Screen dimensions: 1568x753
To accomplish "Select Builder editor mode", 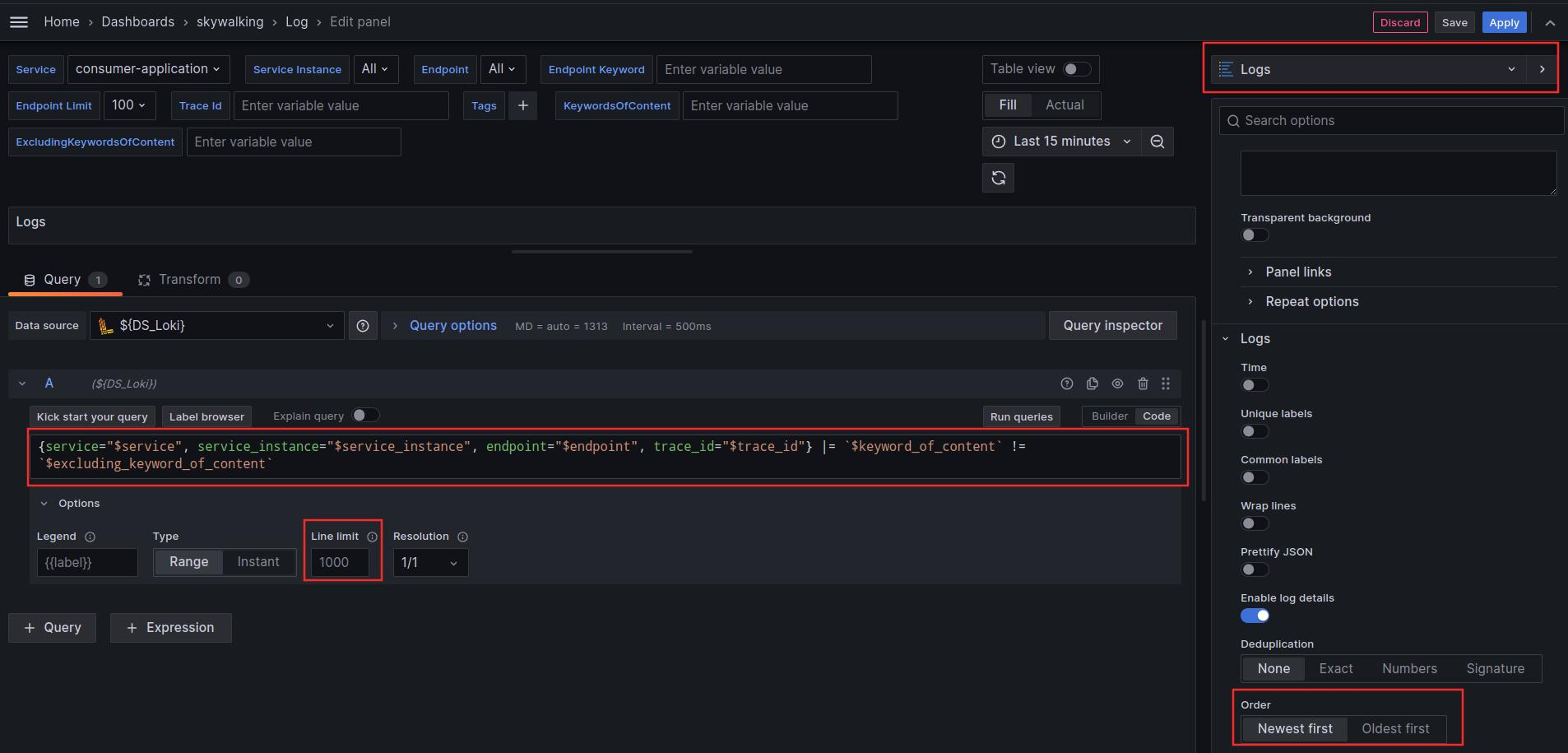I will pos(1109,416).
